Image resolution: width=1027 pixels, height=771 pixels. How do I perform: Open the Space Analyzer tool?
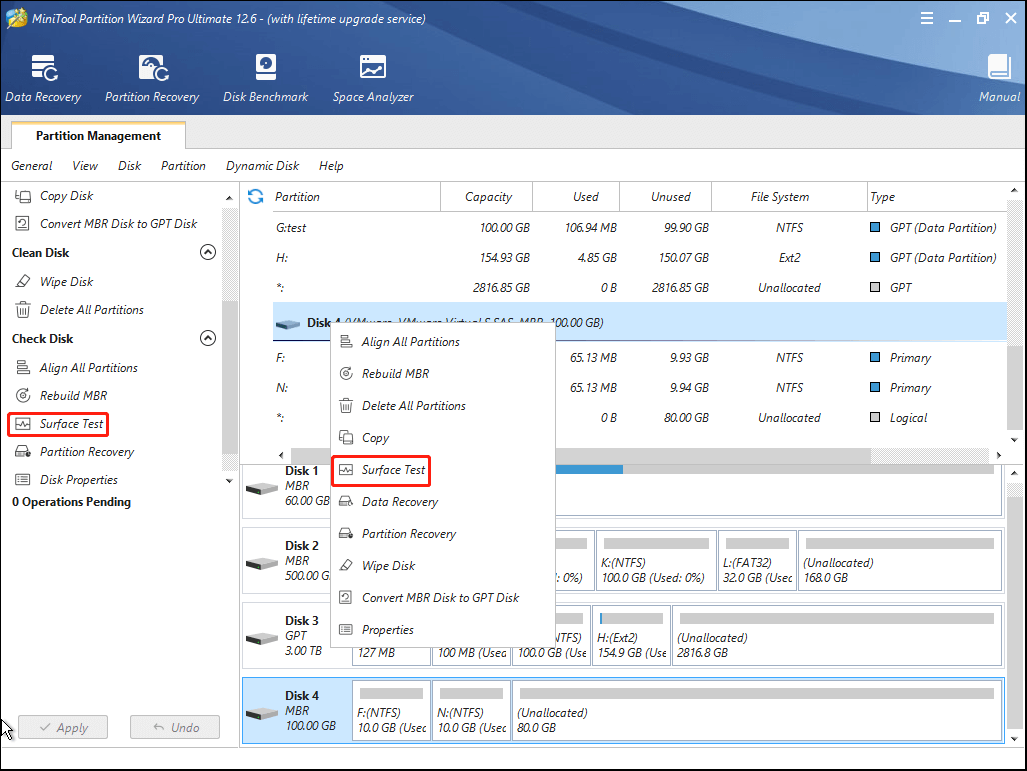pyautogui.click(x=373, y=79)
